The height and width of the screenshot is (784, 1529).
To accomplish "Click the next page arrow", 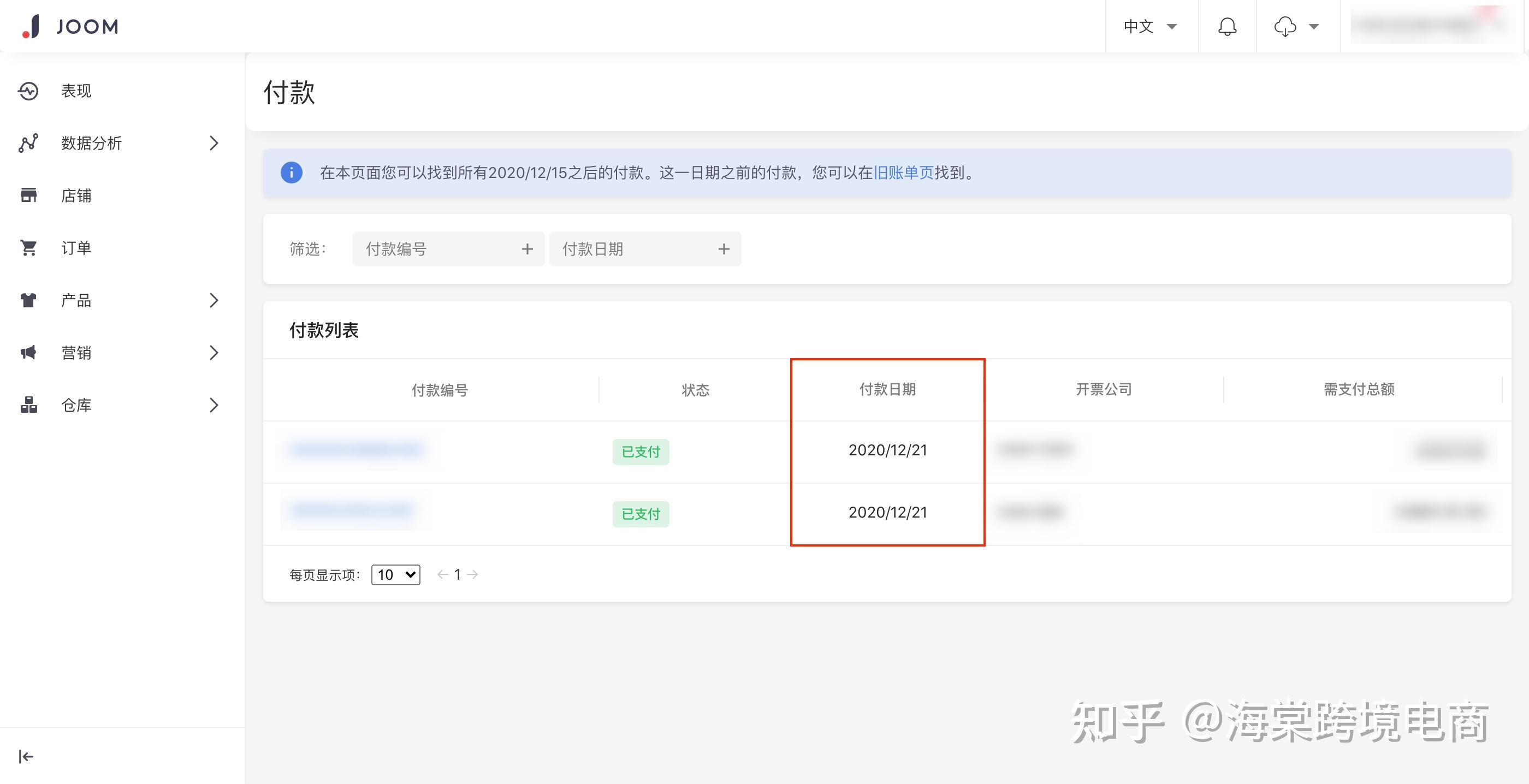I will [x=473, y=574].
